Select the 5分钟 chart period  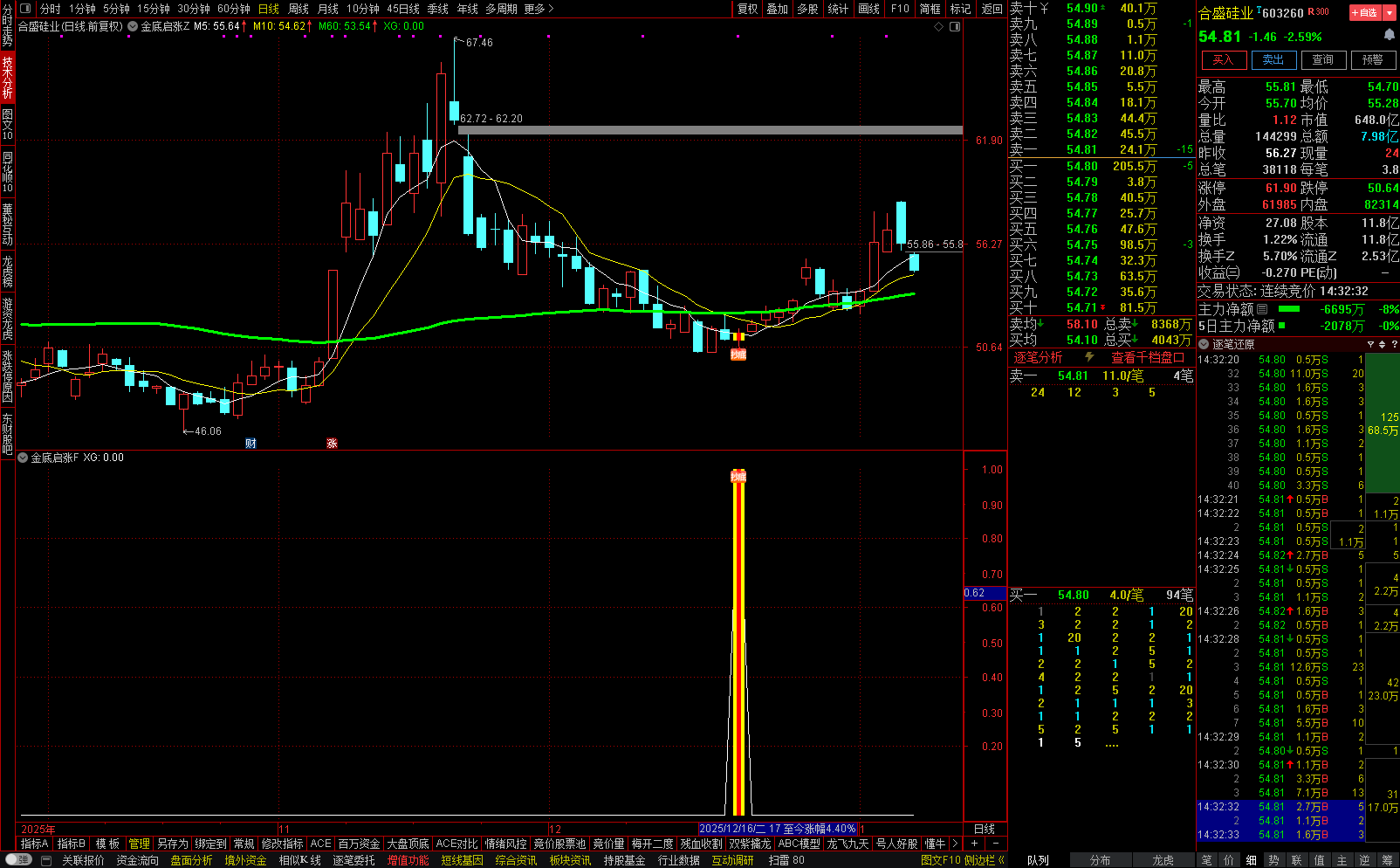pyautogui.click(x=116, y=9)
